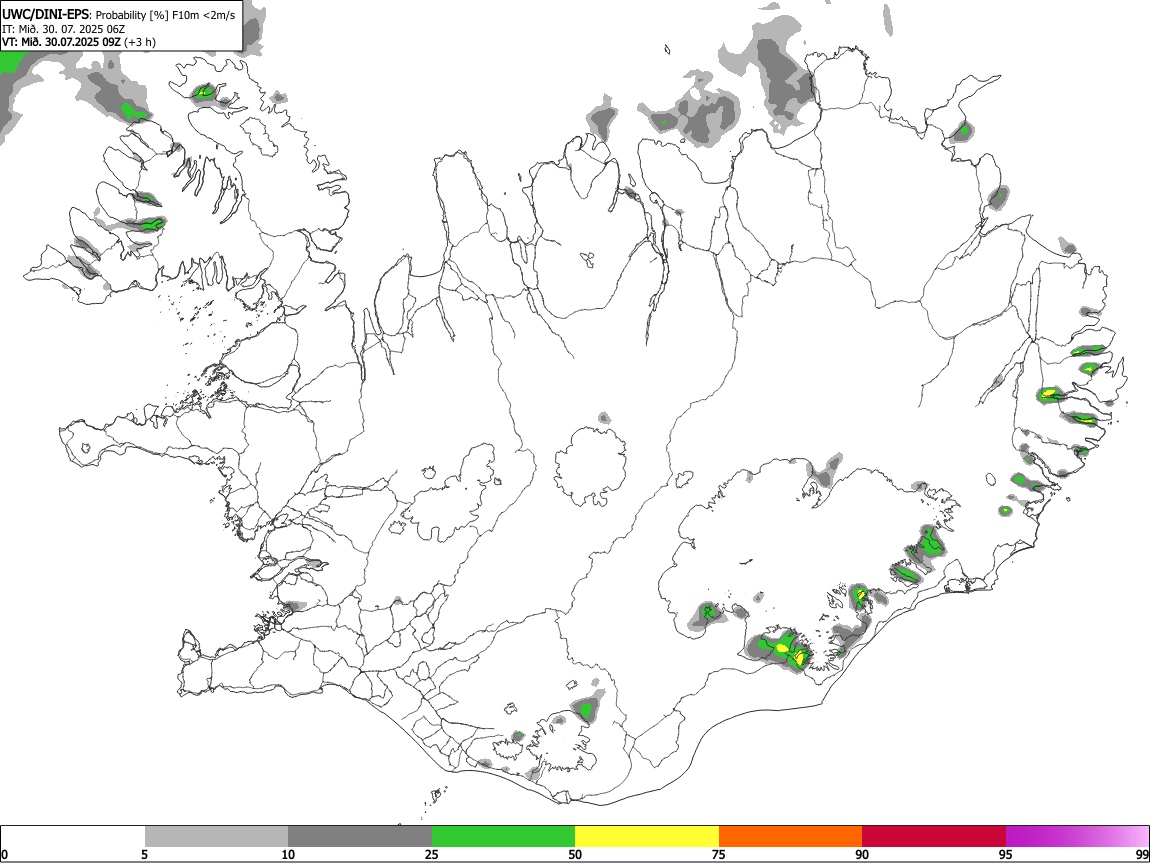Image resolution: width=1150 pixels, height=863 pixels.
Task: Click the legend tick label '90'
Action: tap(862, 854)
